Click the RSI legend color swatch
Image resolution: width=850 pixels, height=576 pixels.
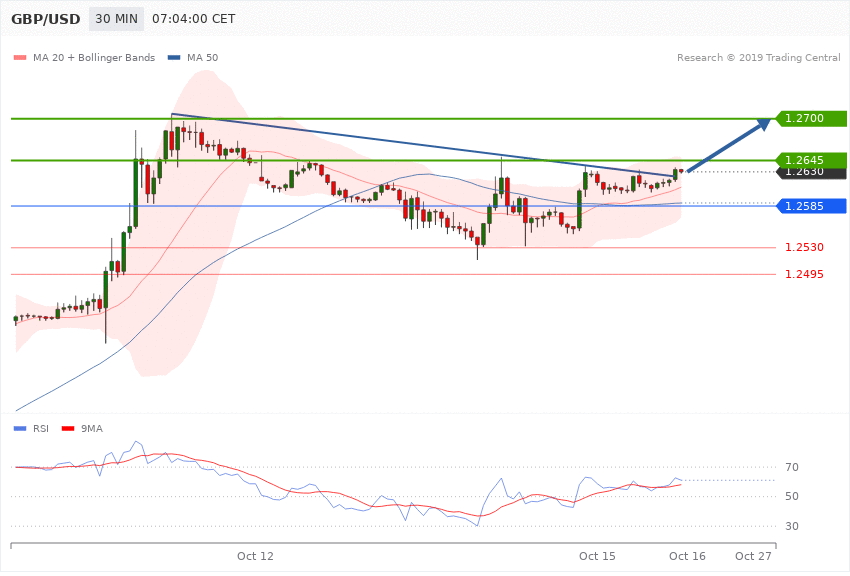[x=20, y=429]
